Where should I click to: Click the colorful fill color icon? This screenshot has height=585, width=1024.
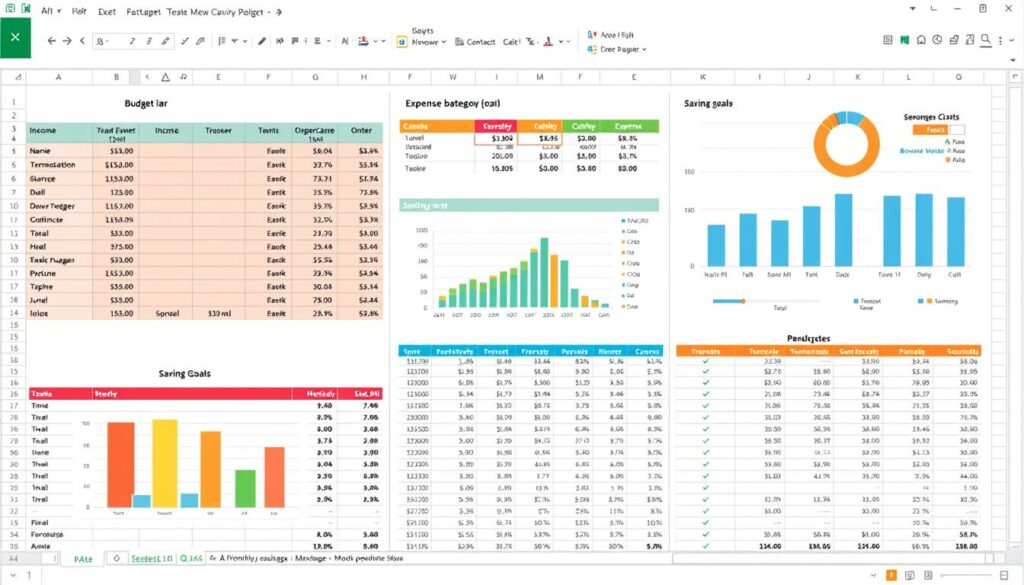[364, 41]
